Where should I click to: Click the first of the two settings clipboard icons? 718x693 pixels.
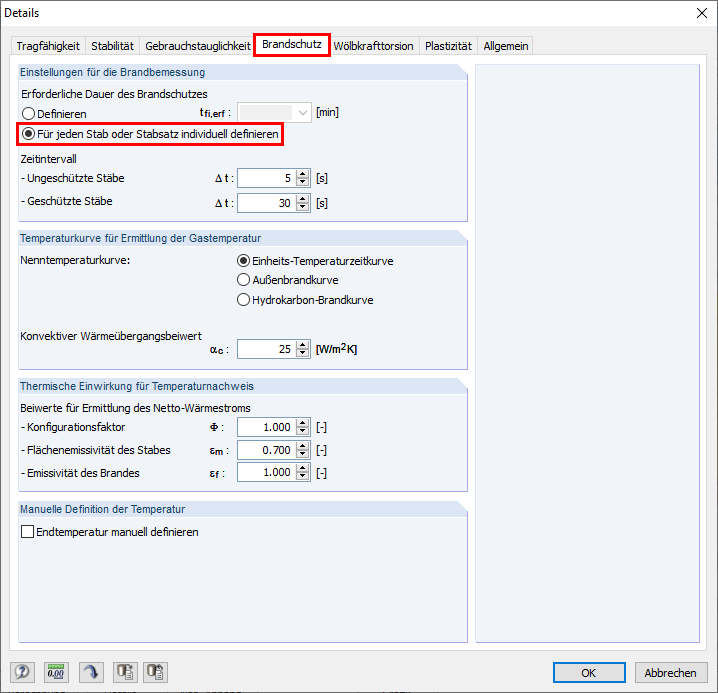[125, 672]
